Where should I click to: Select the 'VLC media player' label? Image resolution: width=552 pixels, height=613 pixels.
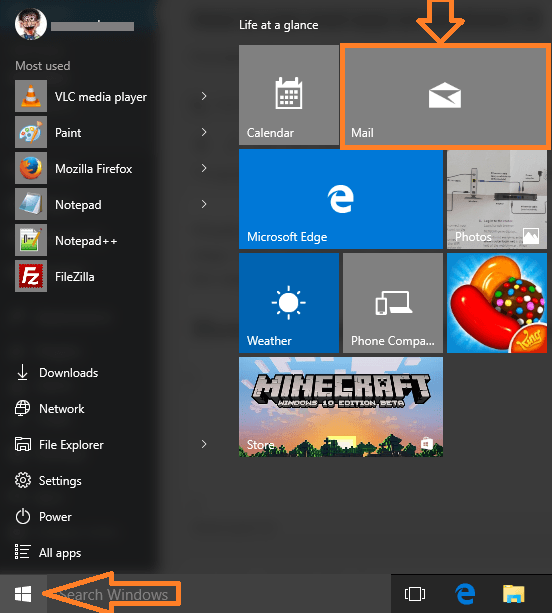click(x=101, y=97)
